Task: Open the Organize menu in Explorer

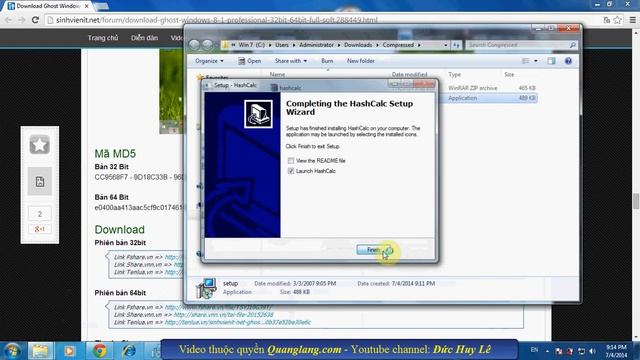Action: pos(209,61)
